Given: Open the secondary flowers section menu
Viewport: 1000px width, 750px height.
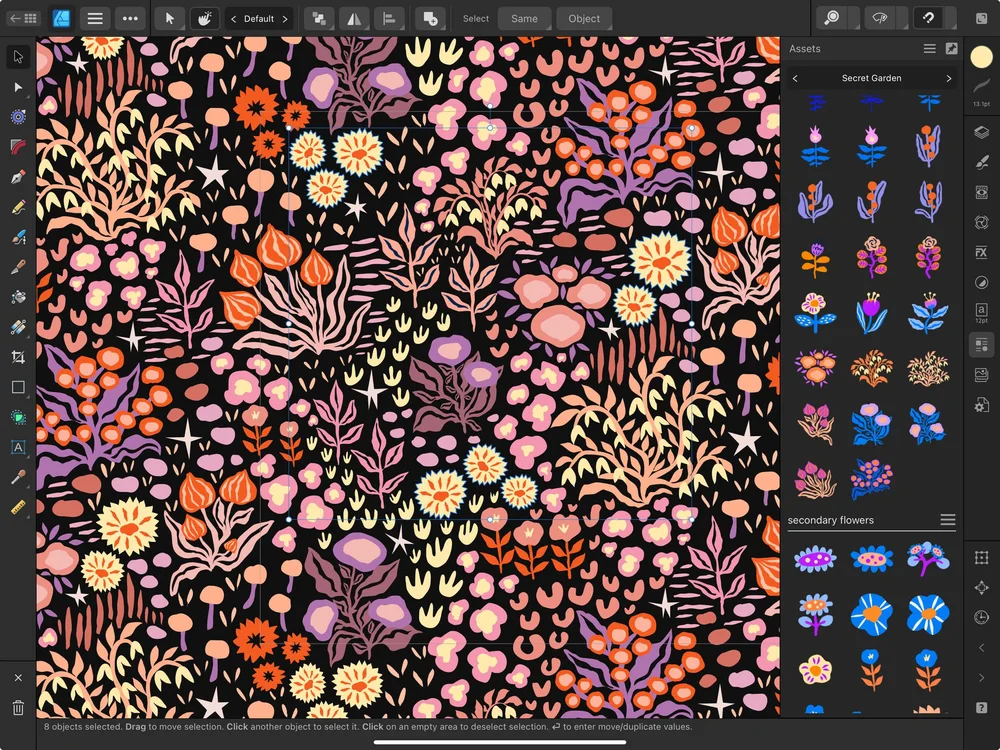Looking at the screenshot, I should point(948,520).
